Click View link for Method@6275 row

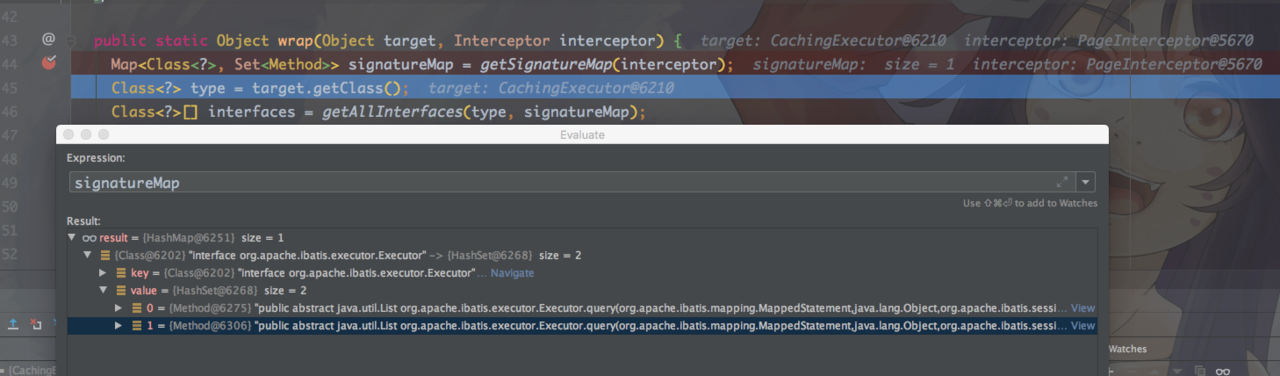[x=1083, y=308]
